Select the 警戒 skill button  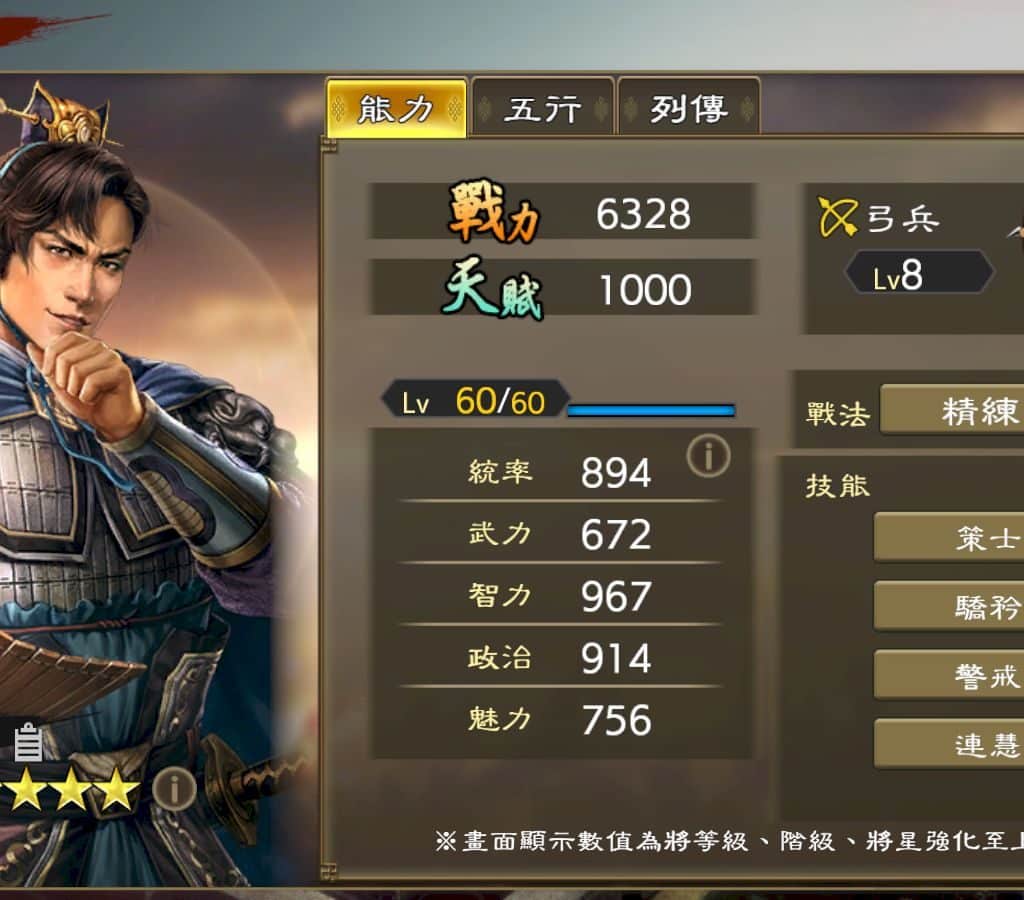(949, 676)
